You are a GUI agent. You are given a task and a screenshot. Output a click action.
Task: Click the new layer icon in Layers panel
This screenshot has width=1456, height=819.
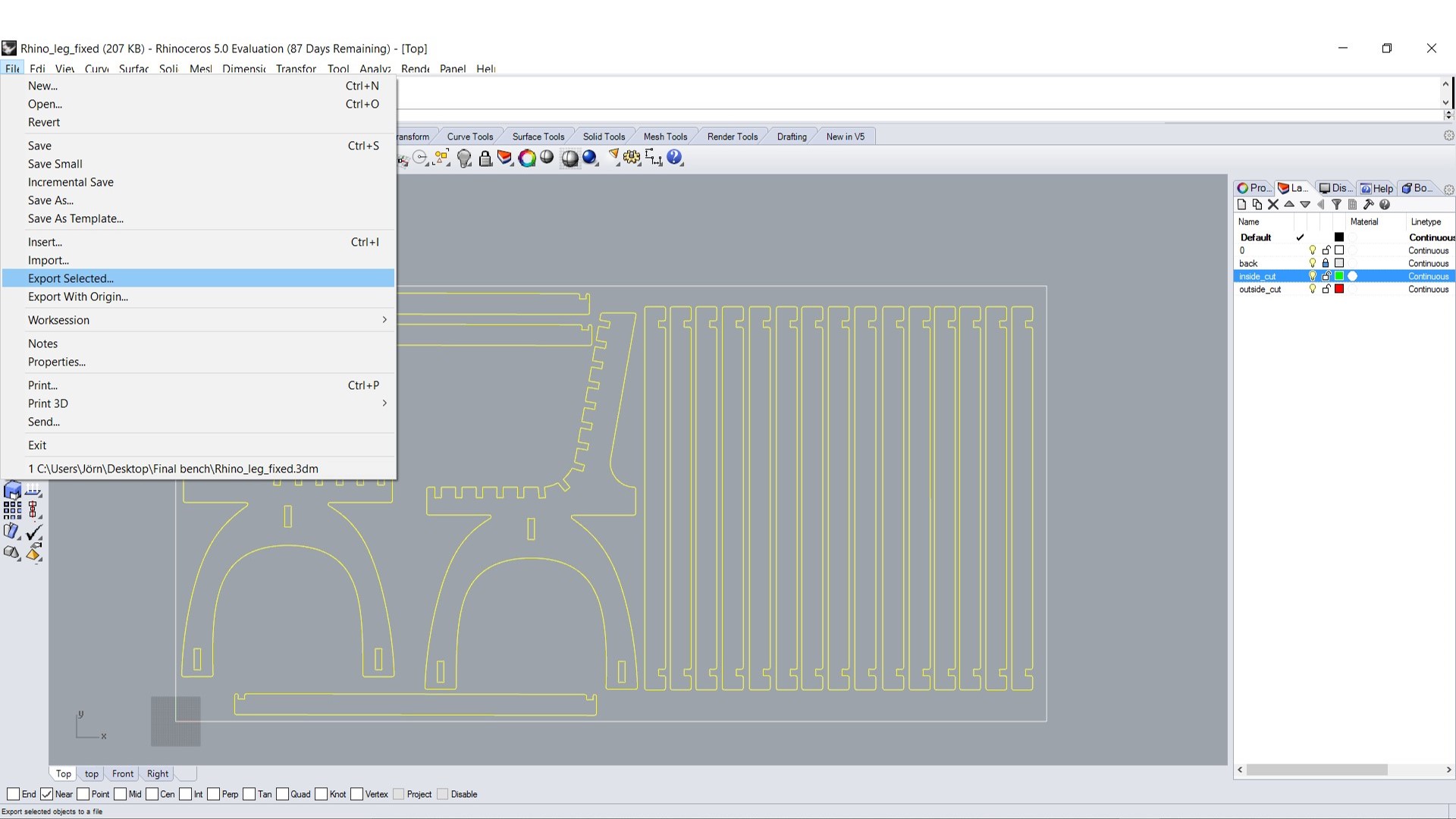(1241, 205)
